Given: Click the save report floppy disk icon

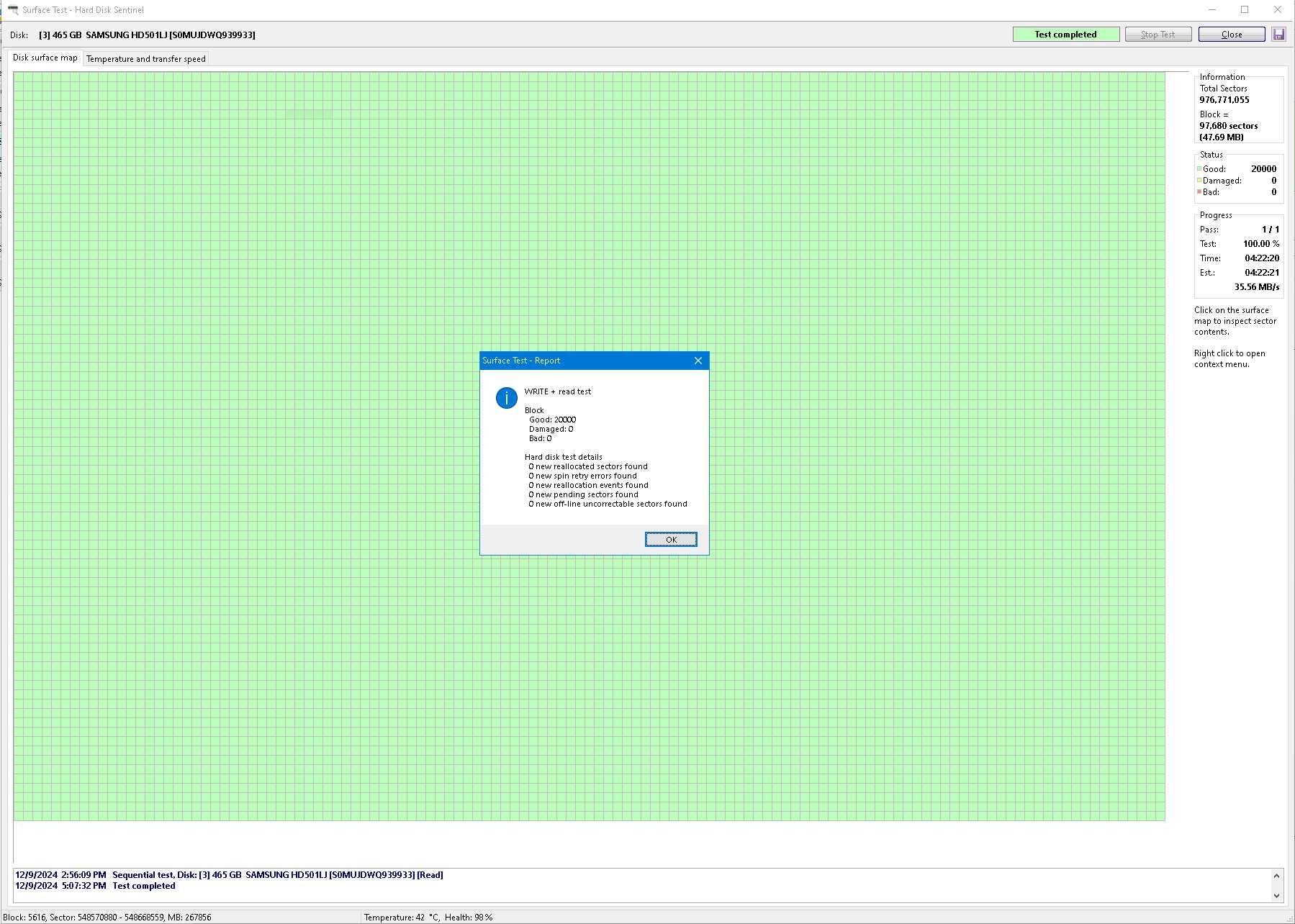Looking at the screenshot, I should click(x=1278, y=35).
